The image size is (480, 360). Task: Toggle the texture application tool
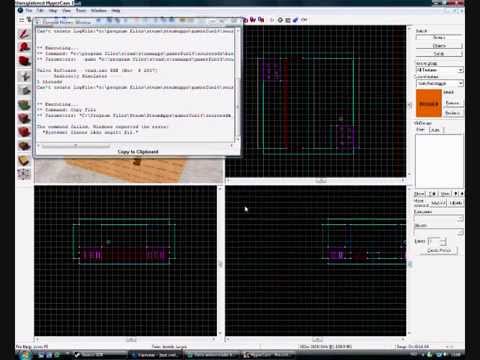(24, 105)
